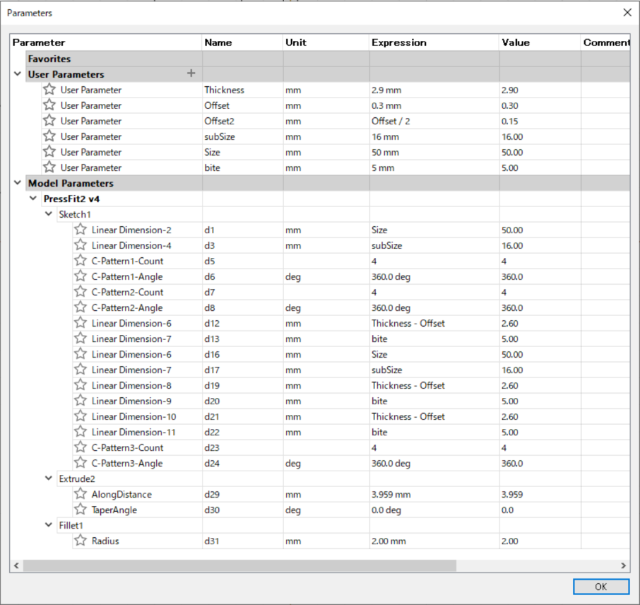Collapse the User Parameters section
640x605 pixels.
tap(18, 74)
